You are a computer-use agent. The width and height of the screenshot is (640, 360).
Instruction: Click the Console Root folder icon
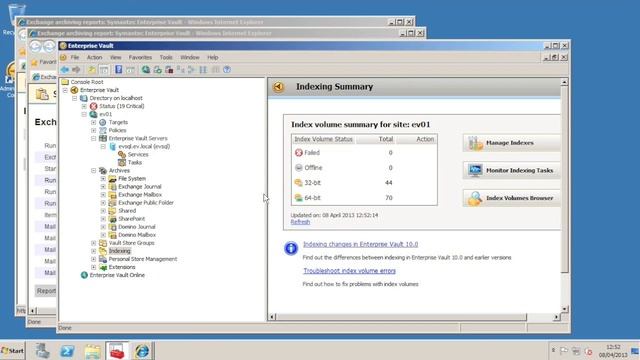65,82
